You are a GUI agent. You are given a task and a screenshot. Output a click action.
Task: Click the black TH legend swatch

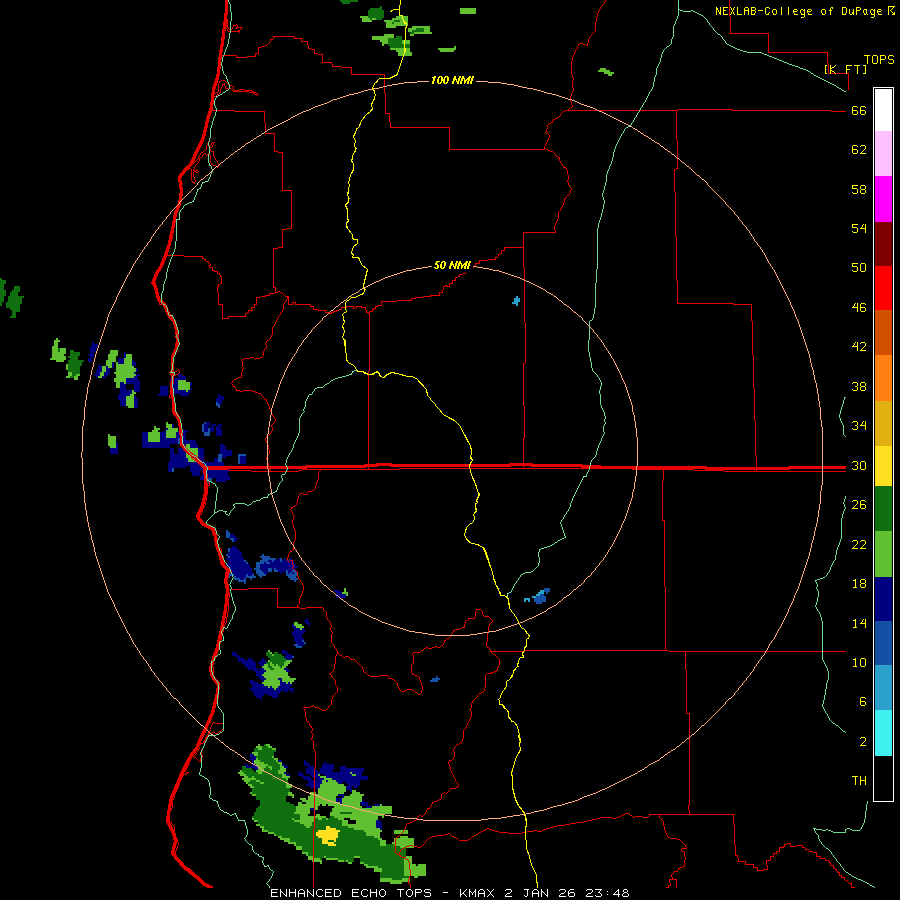click(x=883, y=778)
